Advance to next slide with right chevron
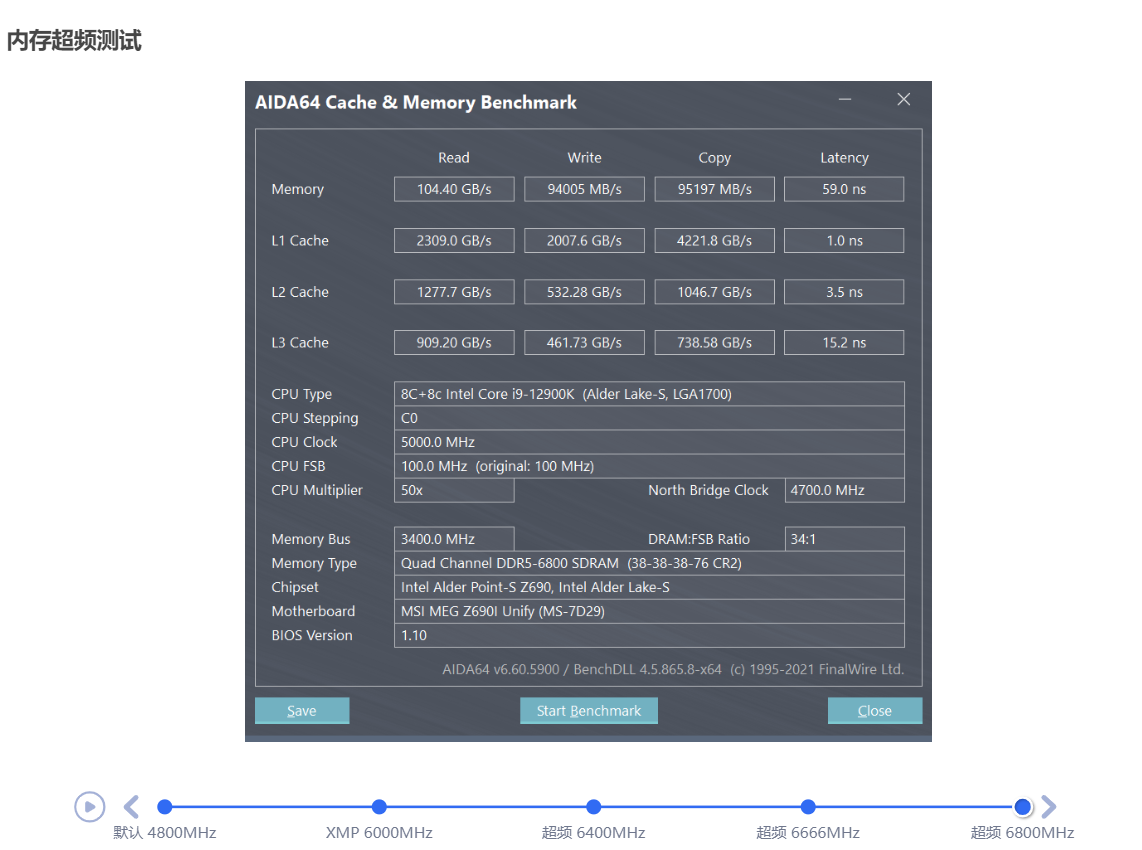Screen dimensions: 1142x850 [x=1048, y=806]
